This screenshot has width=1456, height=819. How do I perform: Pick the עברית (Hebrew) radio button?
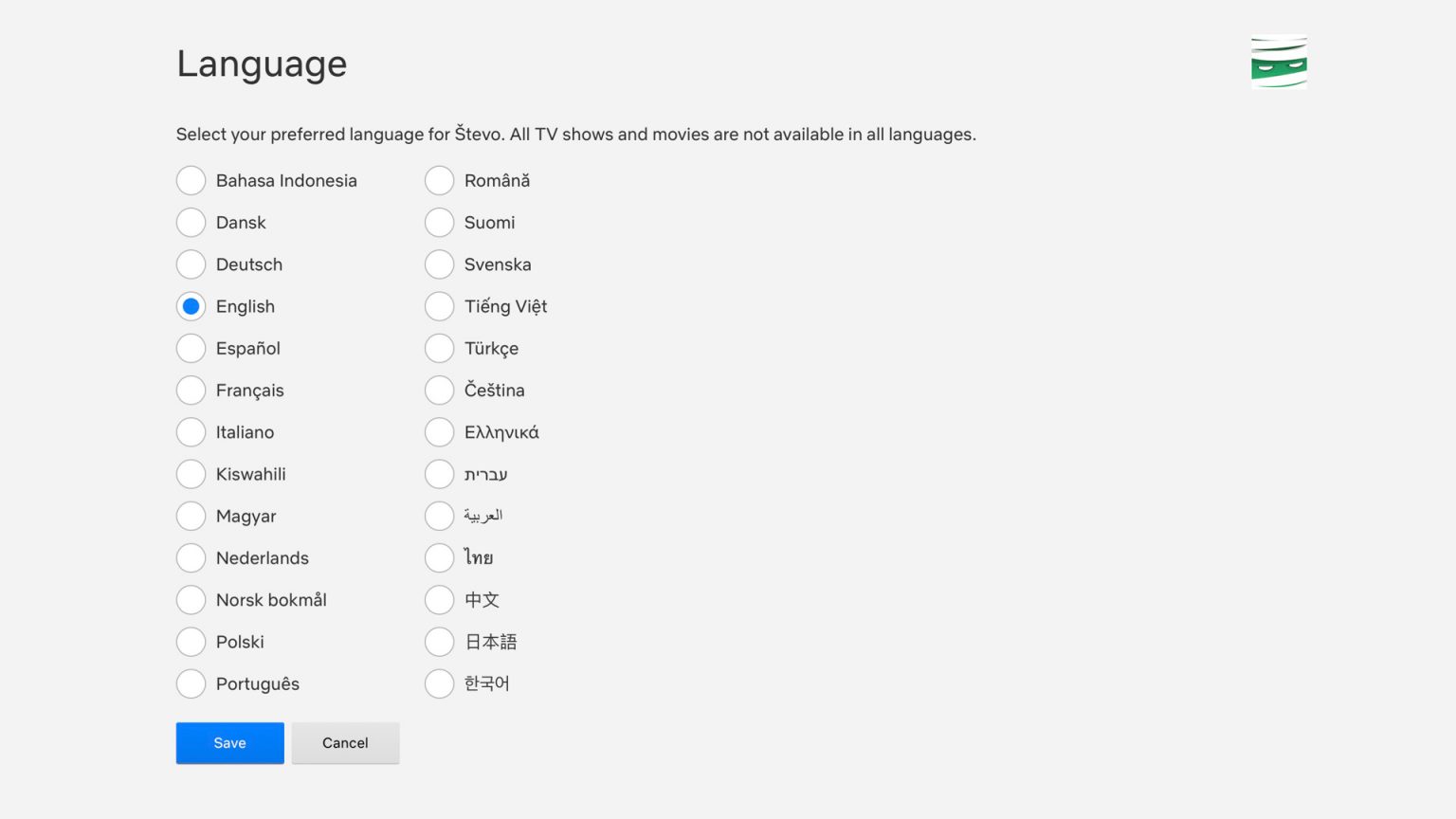439,474
